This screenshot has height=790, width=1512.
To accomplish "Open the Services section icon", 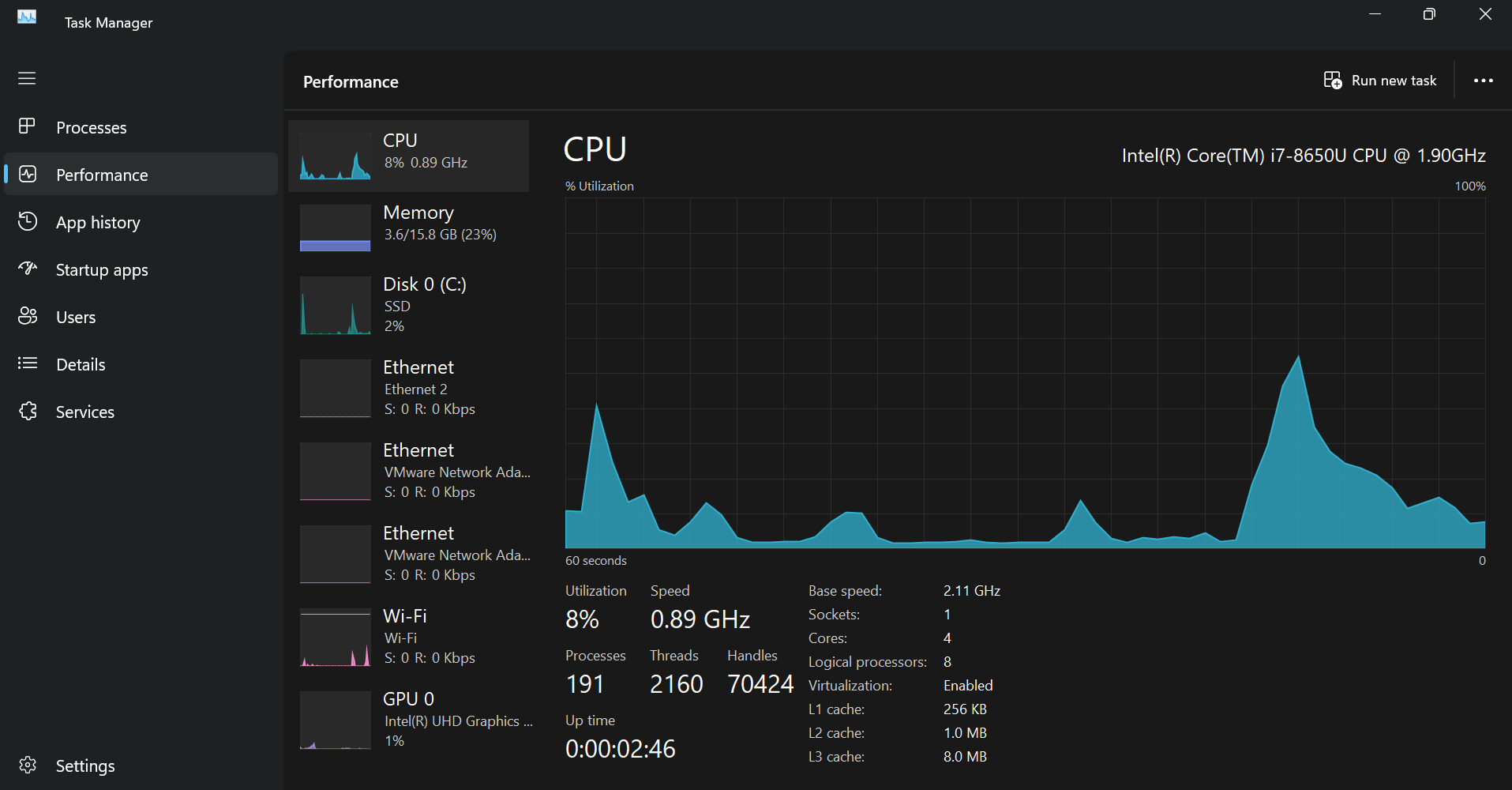I will (x=28, y=411).
